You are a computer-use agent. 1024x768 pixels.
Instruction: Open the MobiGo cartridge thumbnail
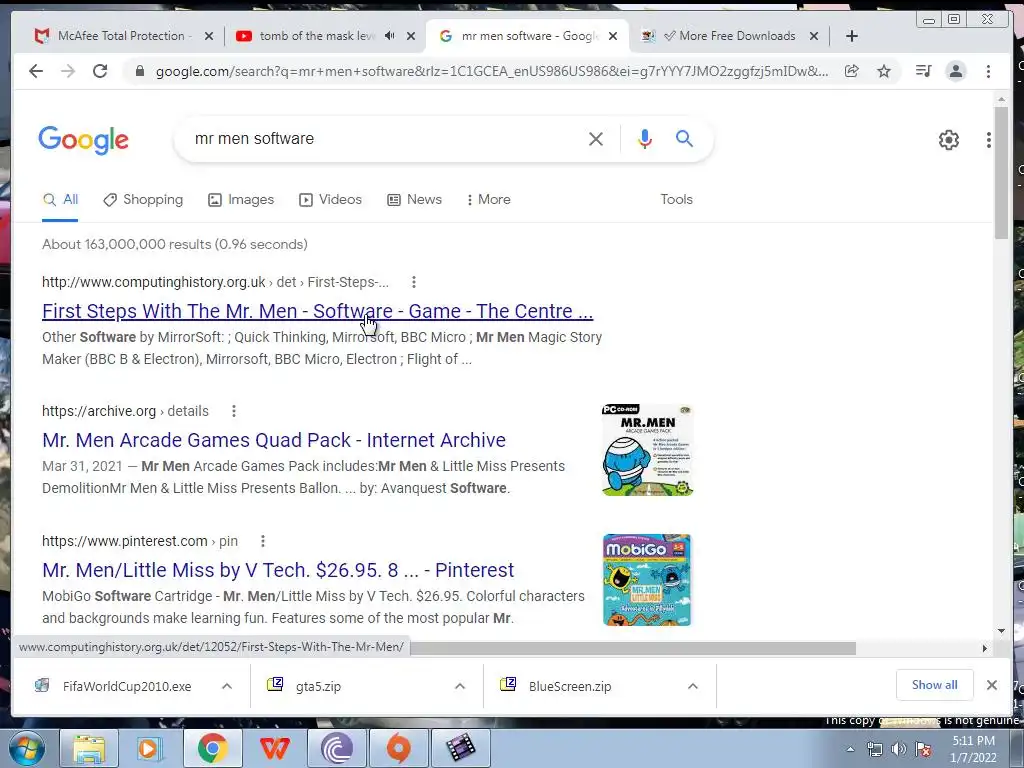click(647, 580)
